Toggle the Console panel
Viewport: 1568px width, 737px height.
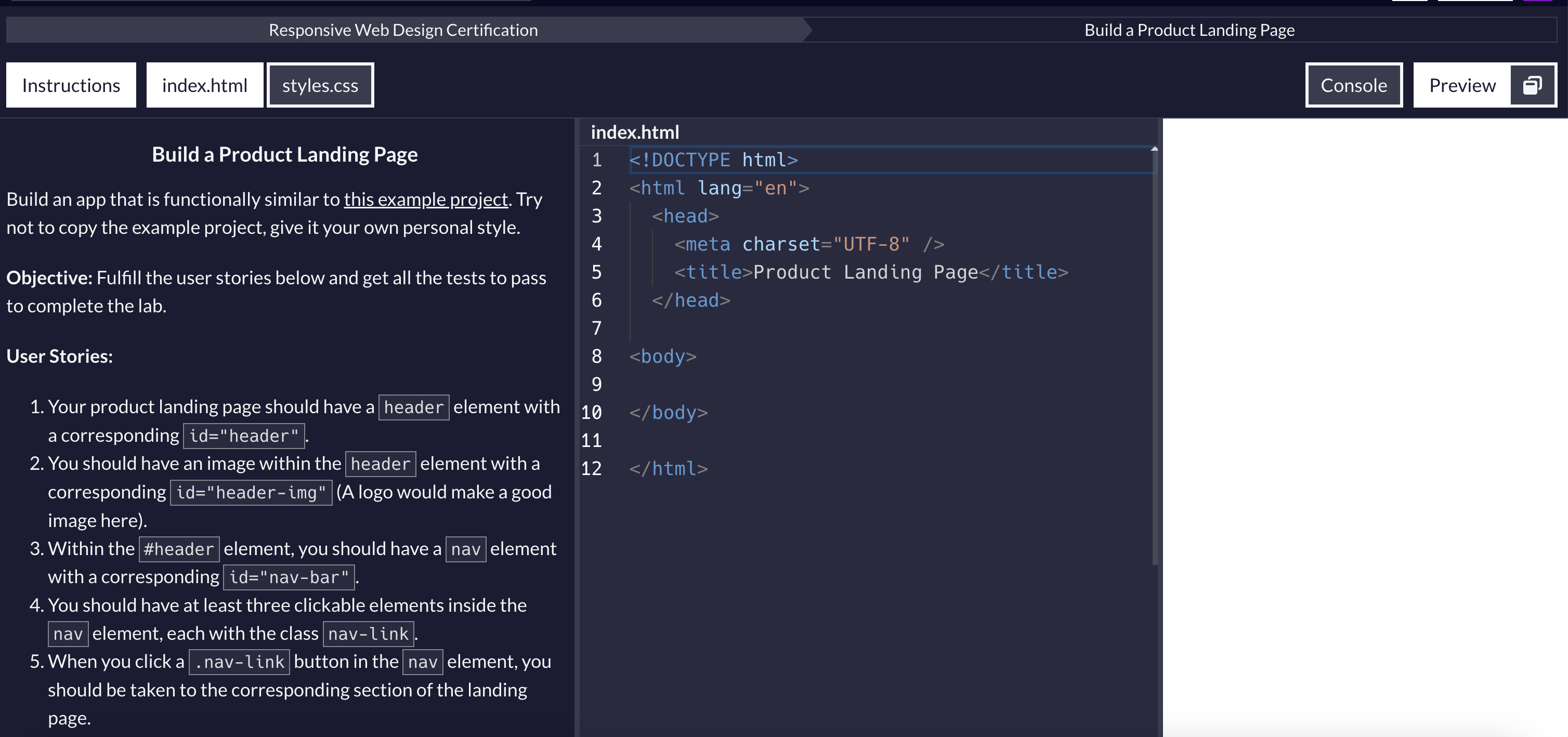(1353, 85)
